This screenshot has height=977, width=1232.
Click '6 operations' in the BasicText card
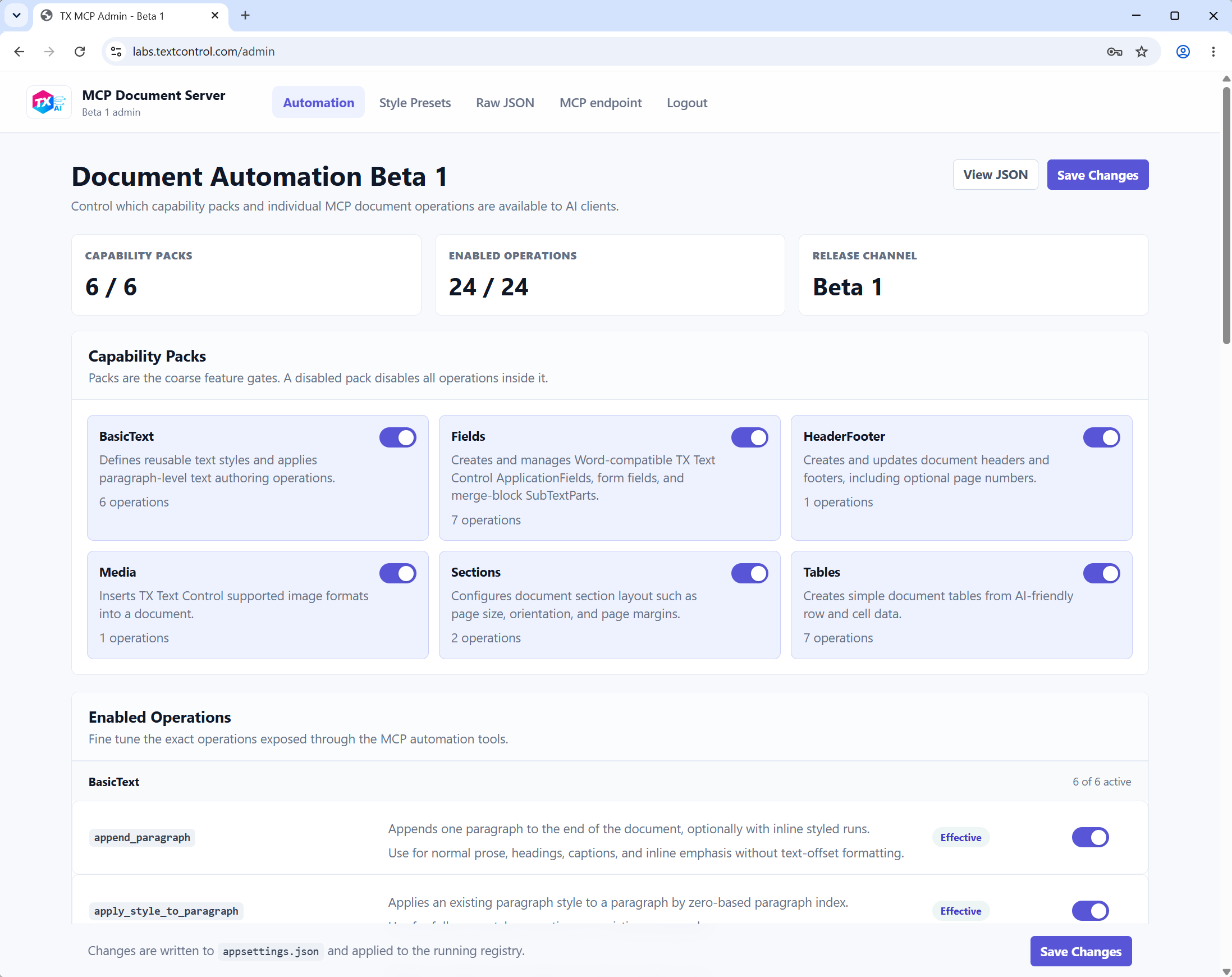(134, 502)
